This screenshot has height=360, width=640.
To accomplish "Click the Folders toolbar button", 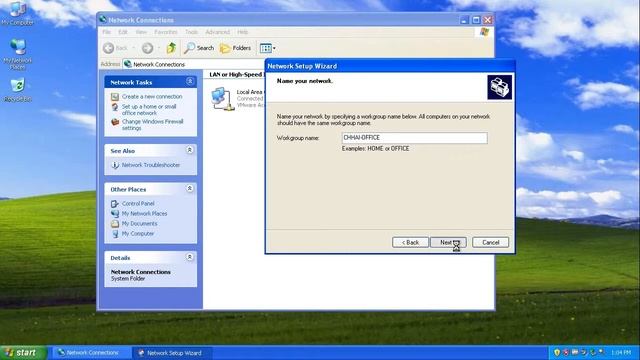I will click(x=236, y=48).
